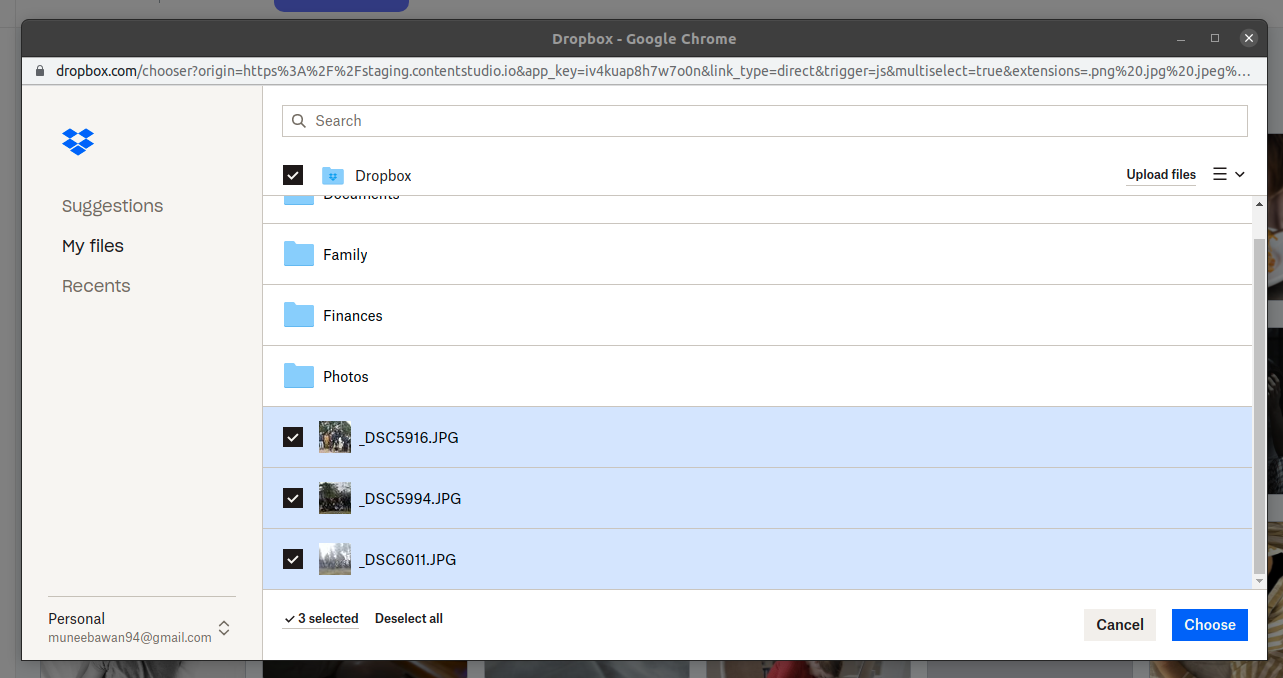Click the _DSC5994.JPG thumbnail
Screen dimensions: 1283x678
pyautogui.click(x=335, y=498)
